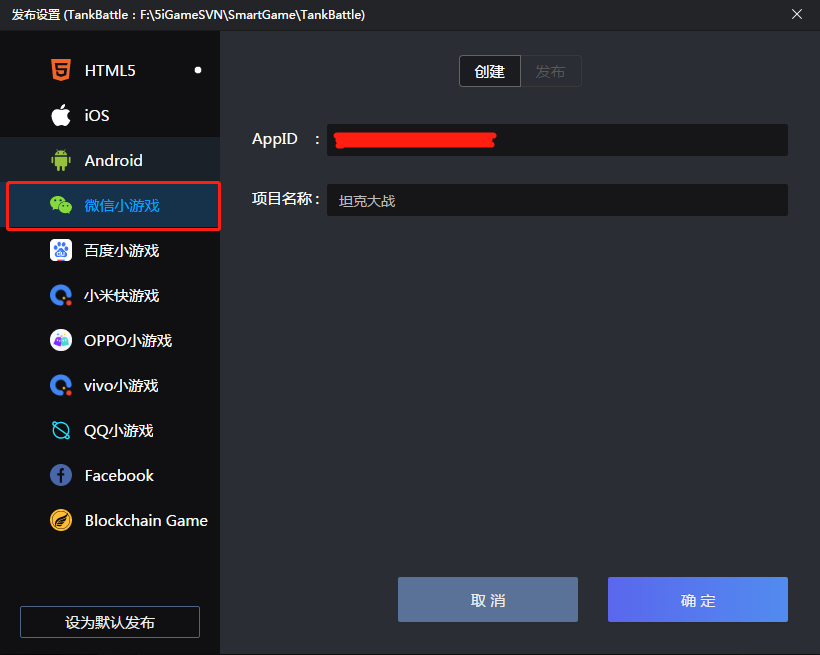The height and width of the screenshot is (655, 820).
Task: Select vivo小游戏 label
Action: coord(121,386)
